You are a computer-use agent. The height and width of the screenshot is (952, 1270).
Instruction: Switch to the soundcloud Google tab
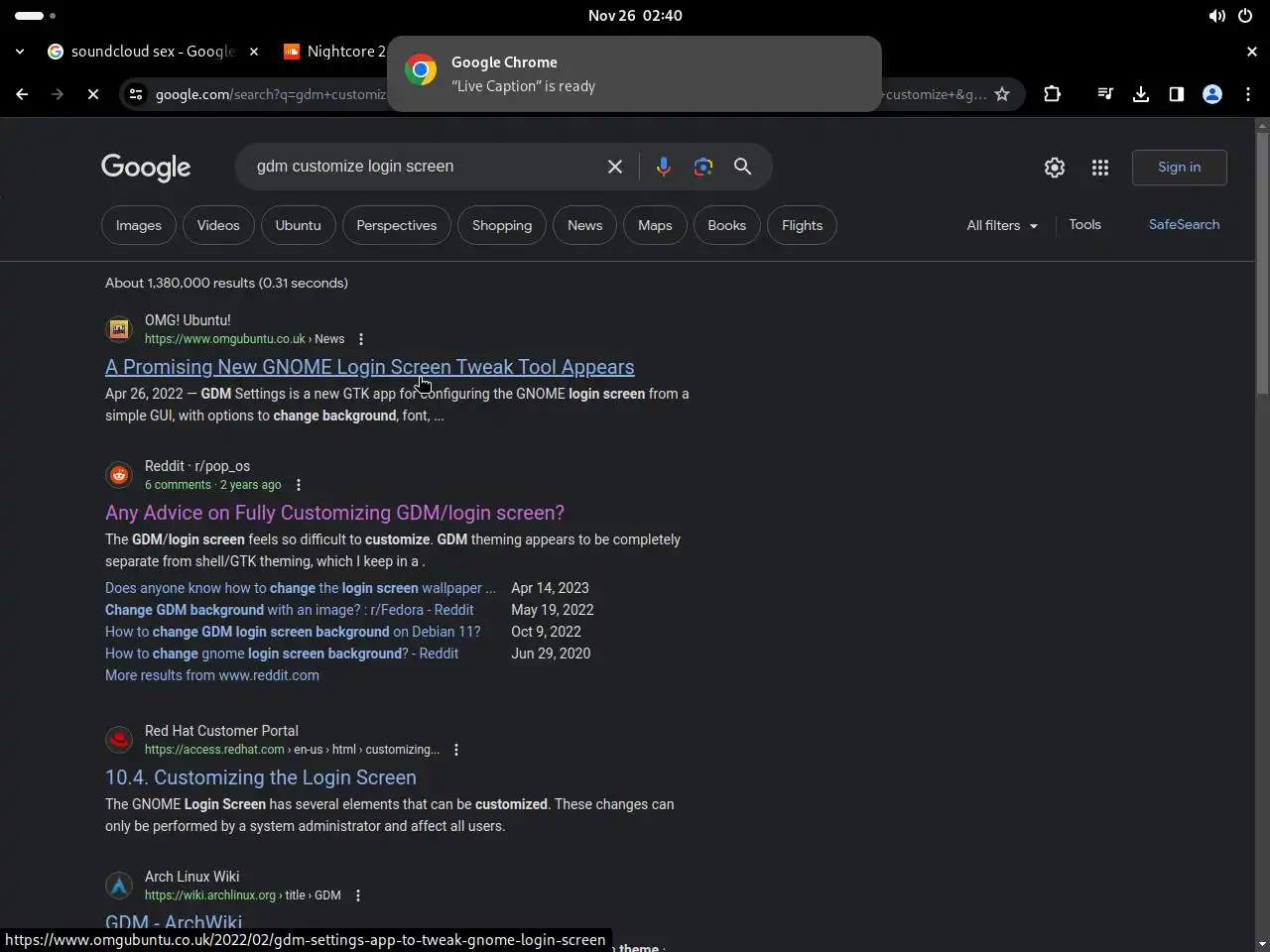[x=142, y=52]
